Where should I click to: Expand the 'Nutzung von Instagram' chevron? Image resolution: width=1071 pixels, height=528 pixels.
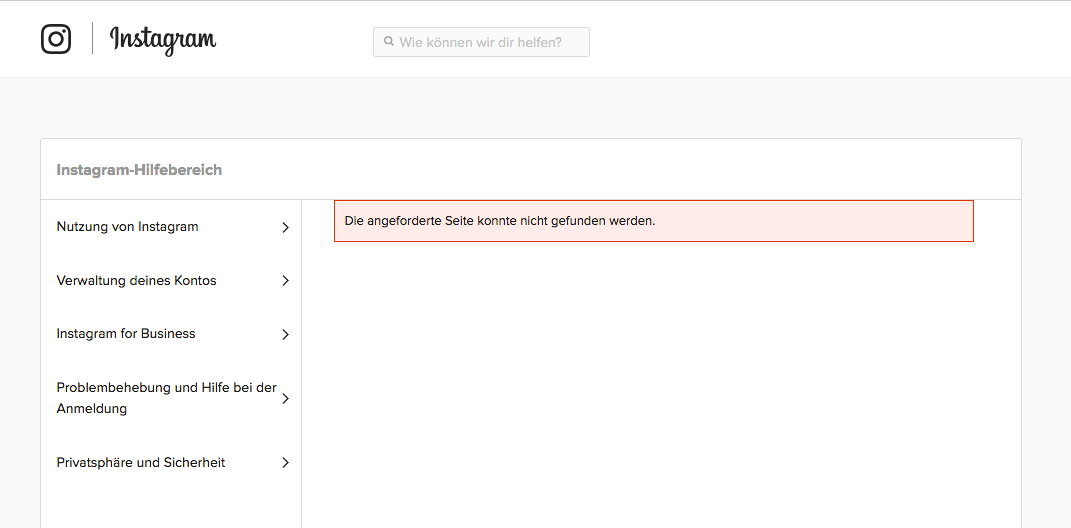coord(286,227)
